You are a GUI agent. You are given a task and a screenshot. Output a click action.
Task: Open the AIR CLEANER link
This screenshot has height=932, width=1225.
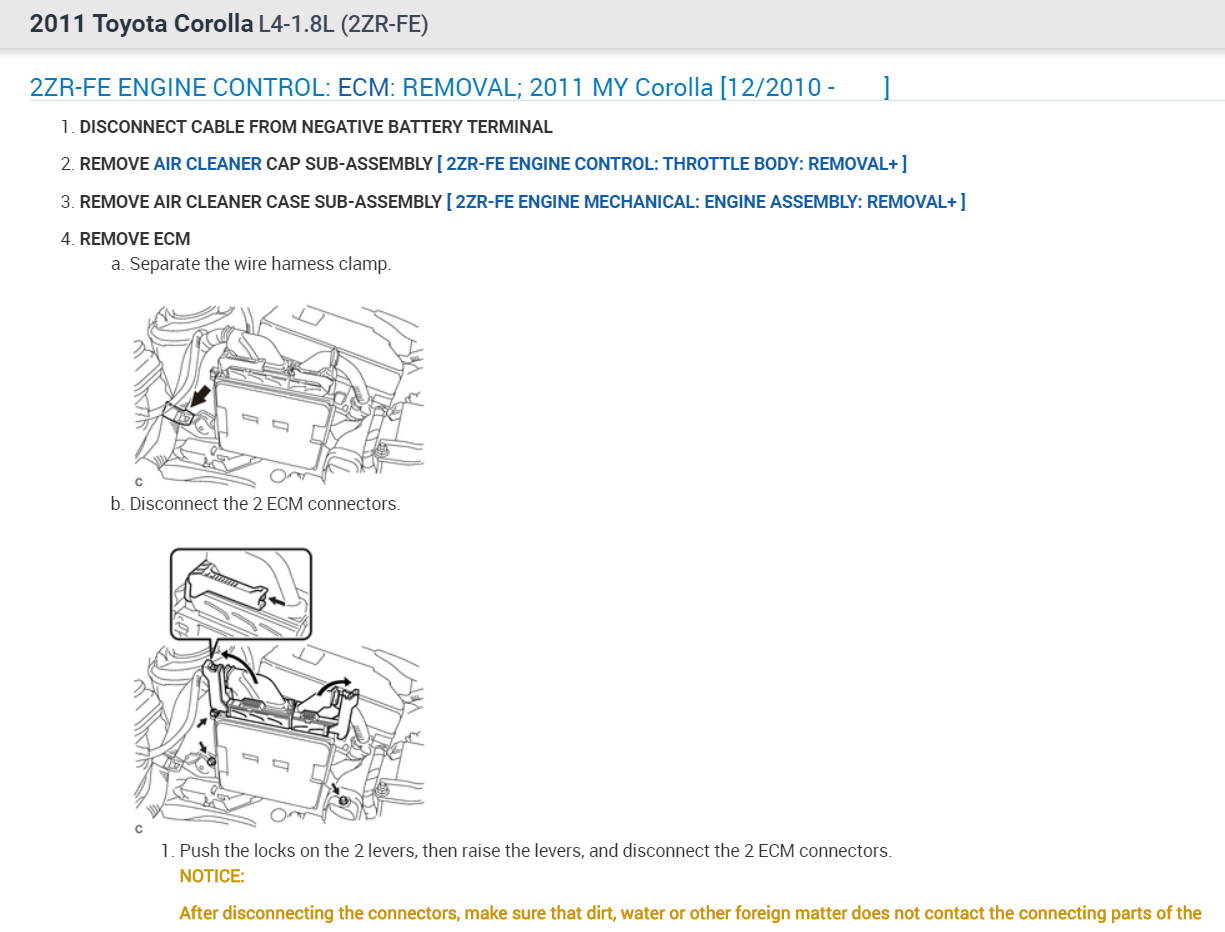coord(207,164)
